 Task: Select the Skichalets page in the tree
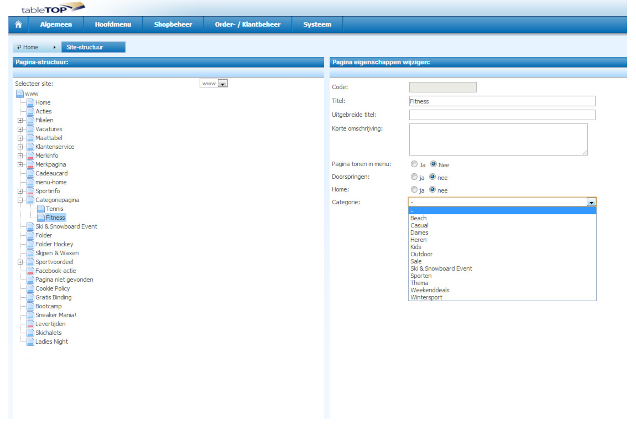[x=48, y=333]
